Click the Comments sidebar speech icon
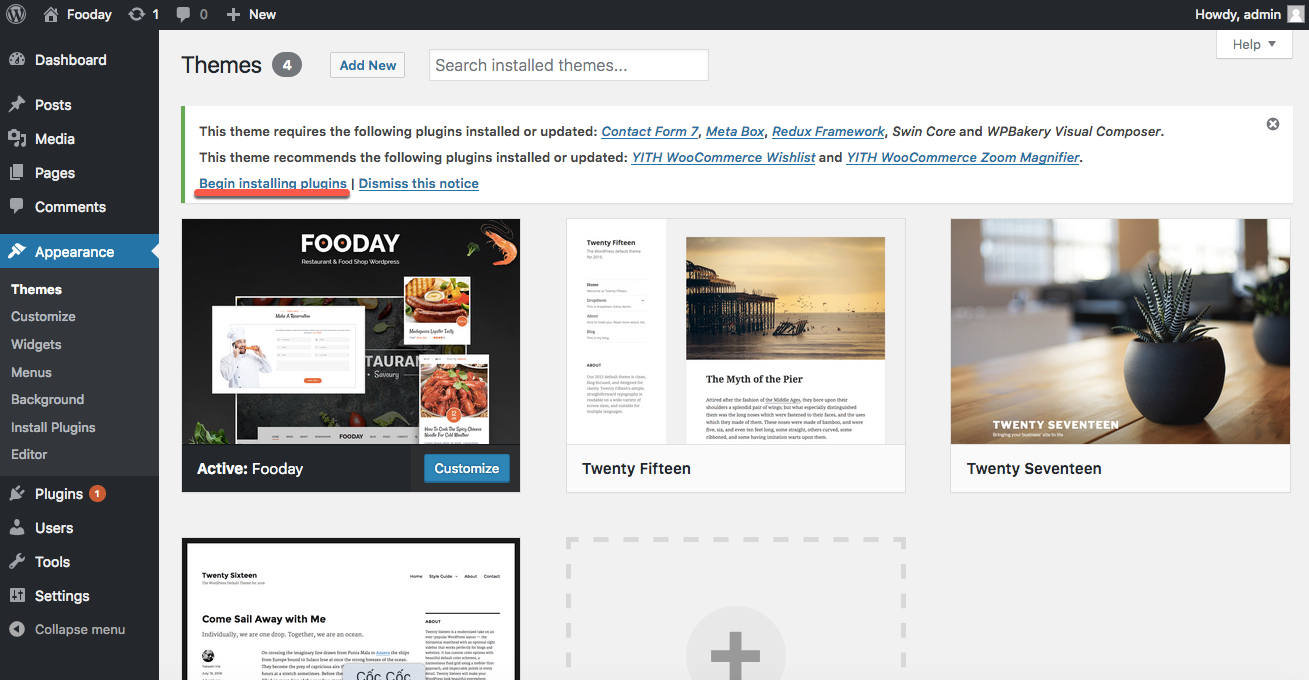The height and width of the screenshot is (680, 1309). [17, 207]
